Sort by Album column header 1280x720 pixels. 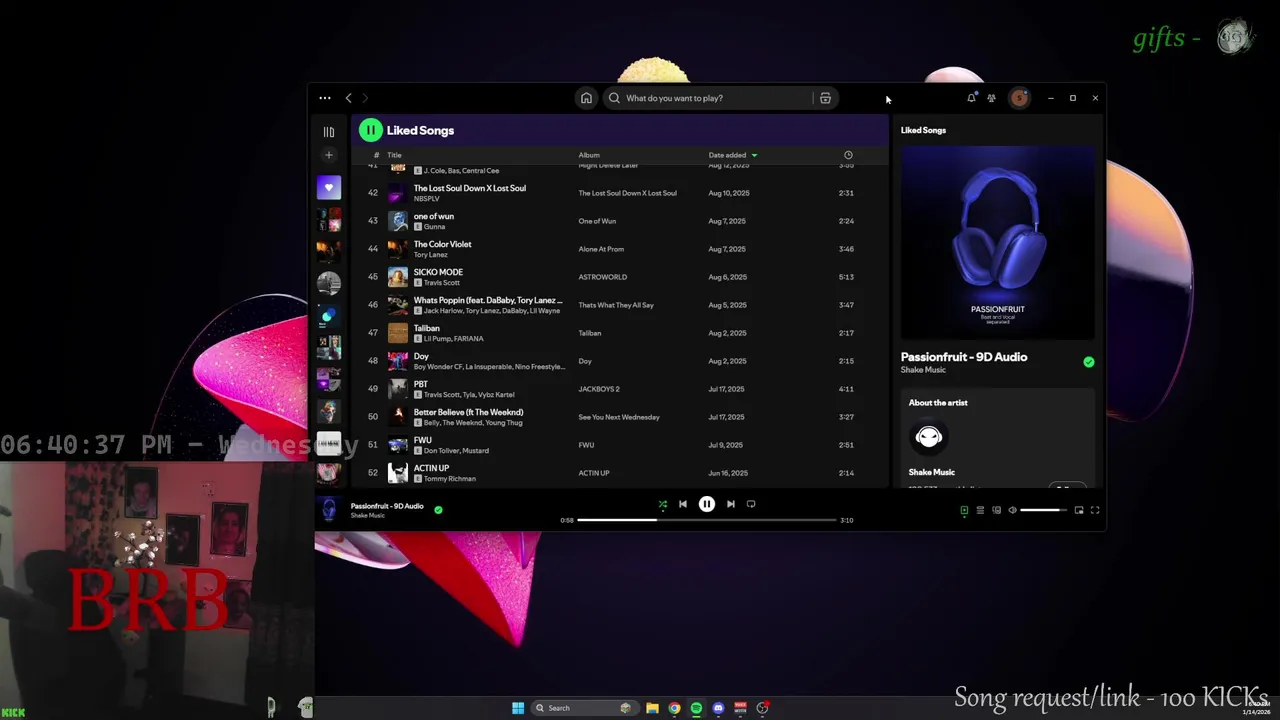[589, 155]
